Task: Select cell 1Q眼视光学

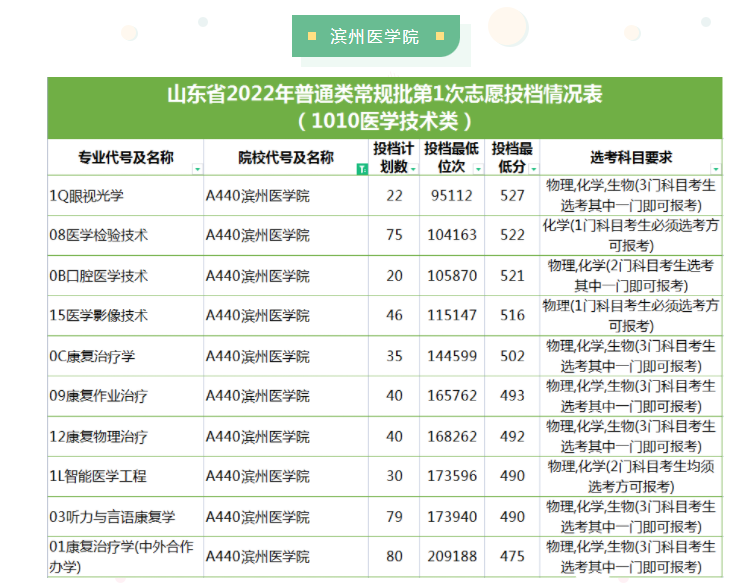Action: [125, 195]
